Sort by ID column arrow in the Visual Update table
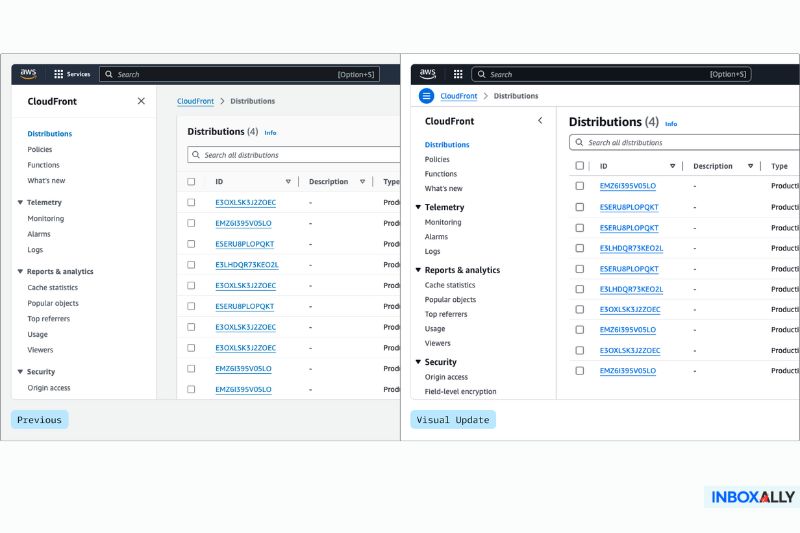 (672, 166)
